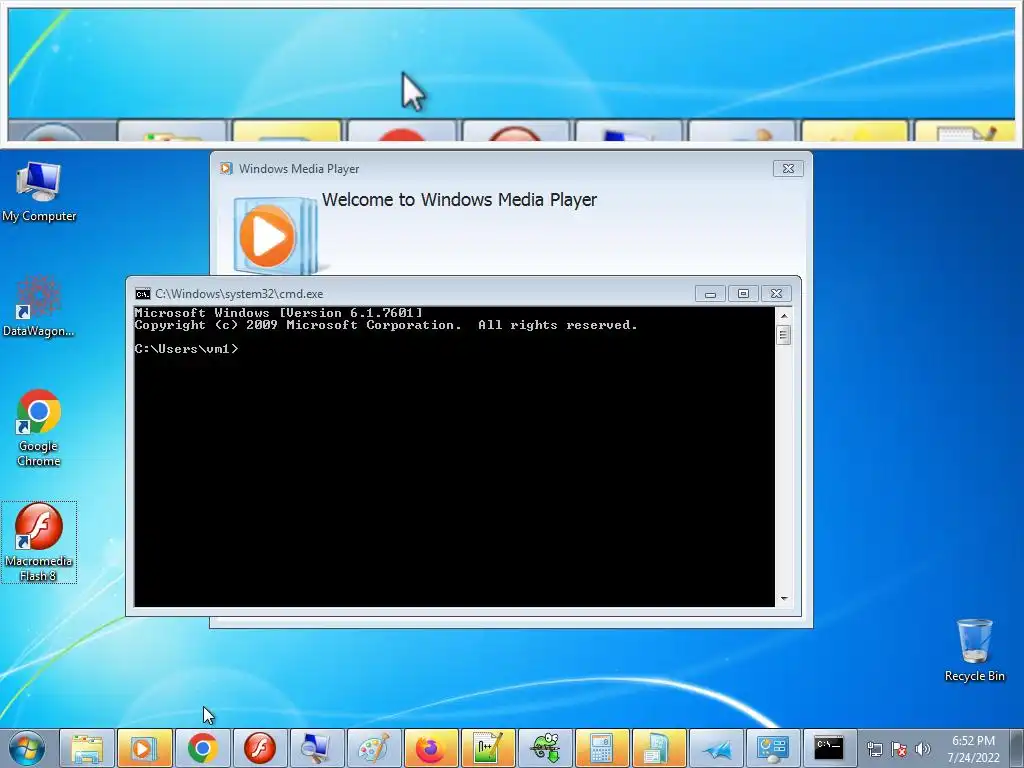Click the blue paper-kite taskbar icon
This screenshot has height=768, width=1024.
[x=716, y=748]
